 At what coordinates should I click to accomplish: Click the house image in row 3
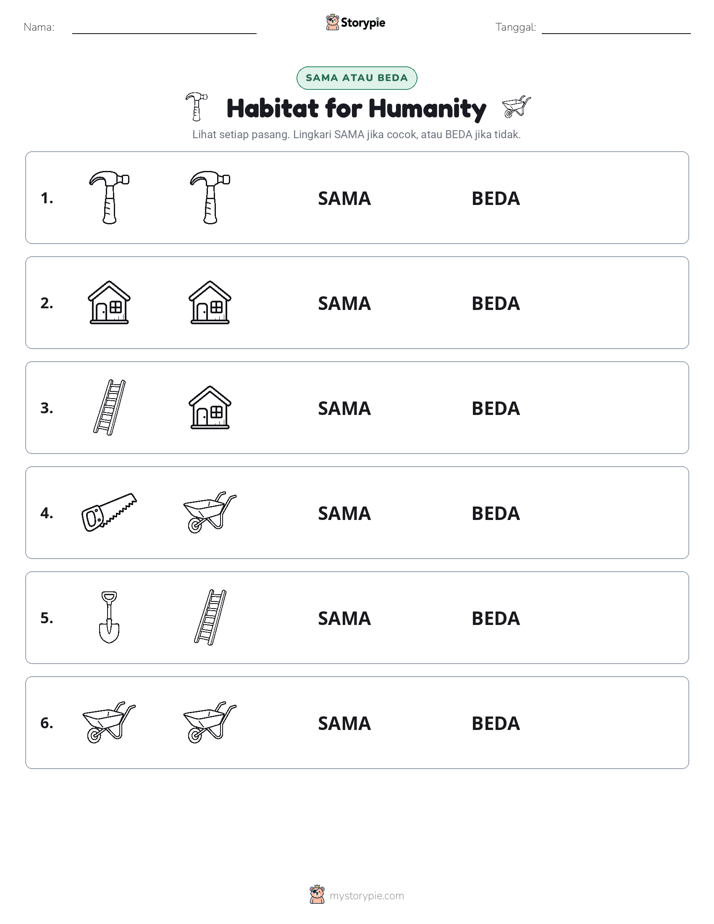coord(210,407)
